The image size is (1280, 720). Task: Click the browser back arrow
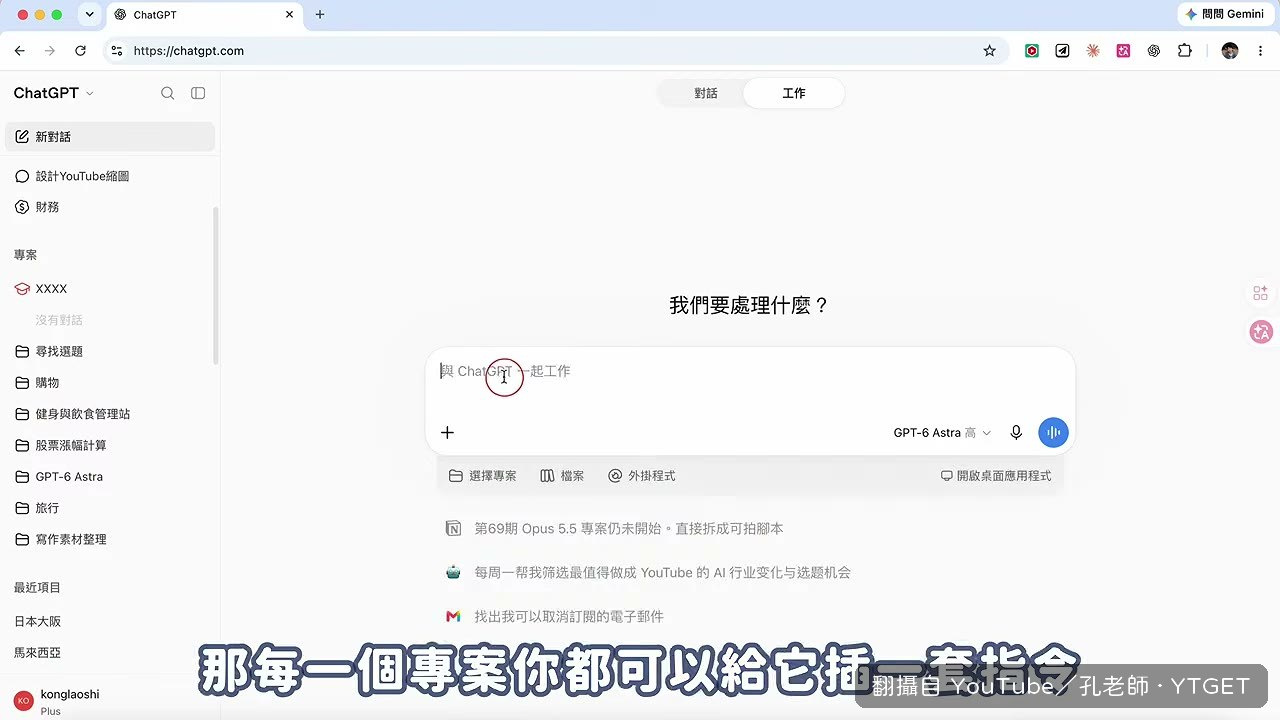[20, 51]
